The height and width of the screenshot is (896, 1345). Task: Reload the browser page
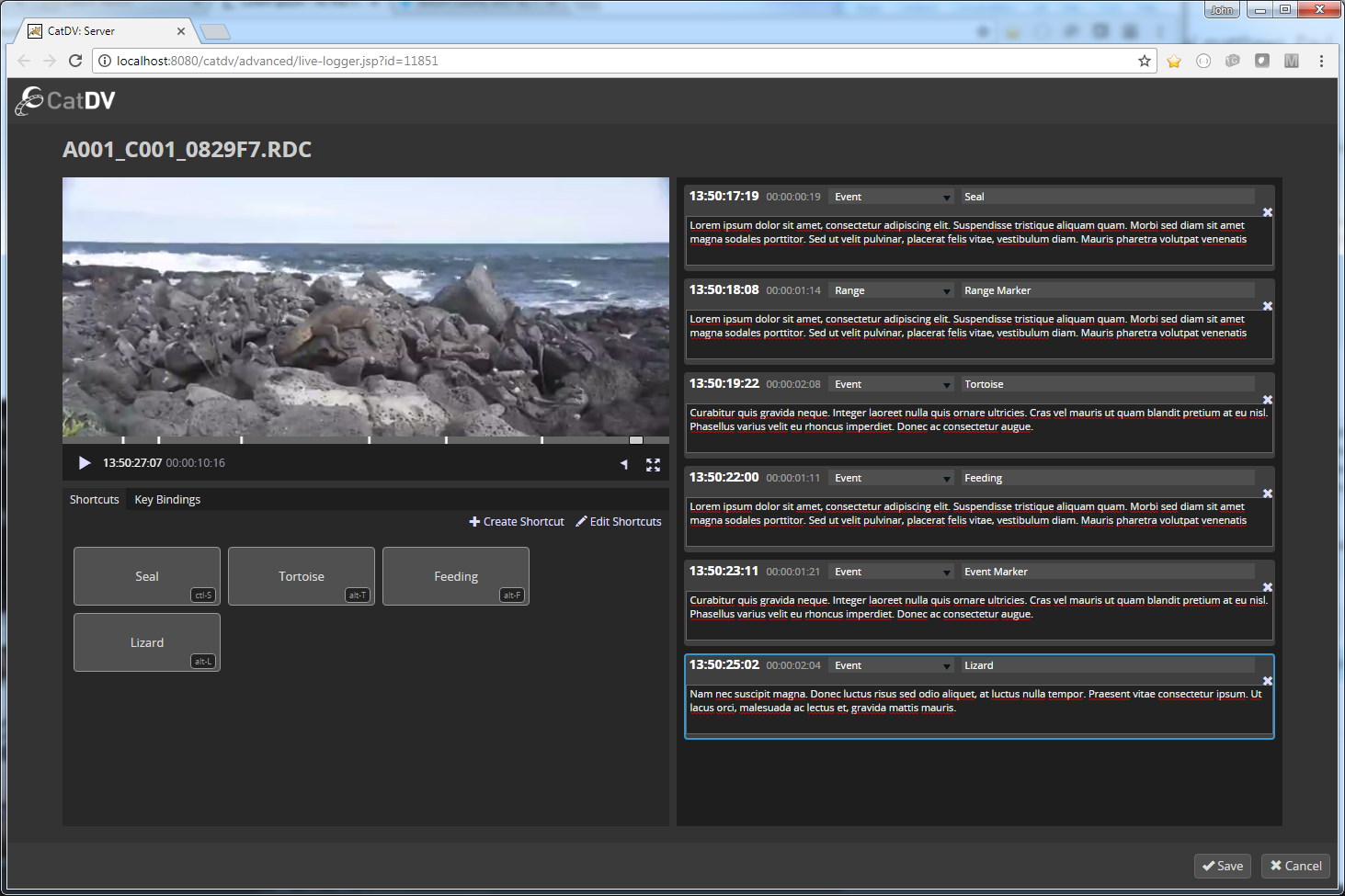pos(75,61)
